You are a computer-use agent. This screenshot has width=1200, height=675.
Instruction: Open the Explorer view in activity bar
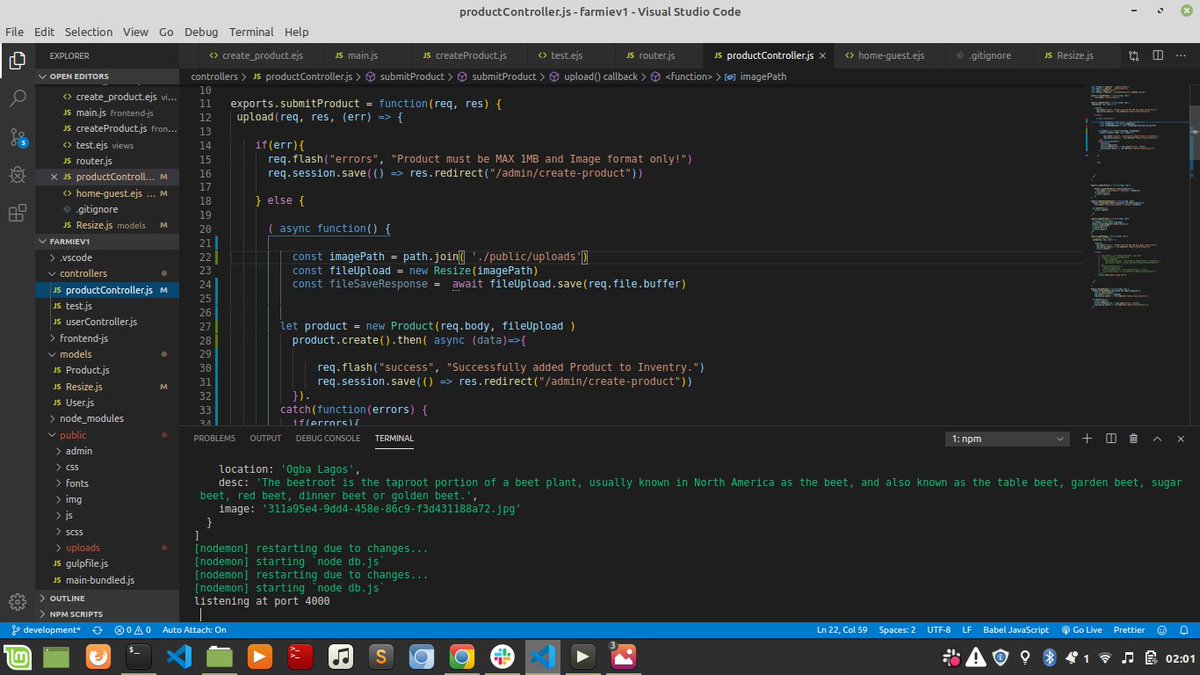coord(17,61)
